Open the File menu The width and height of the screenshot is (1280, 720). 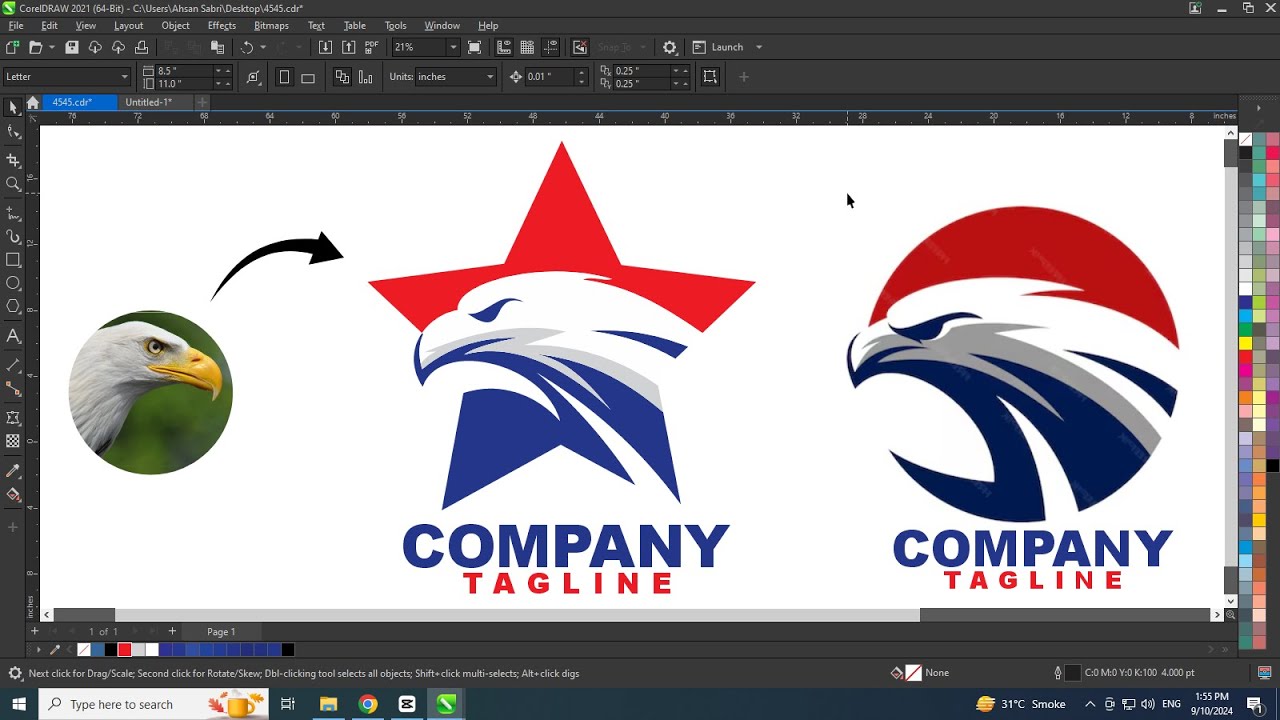pyautogui.click(x=15, y=26)
